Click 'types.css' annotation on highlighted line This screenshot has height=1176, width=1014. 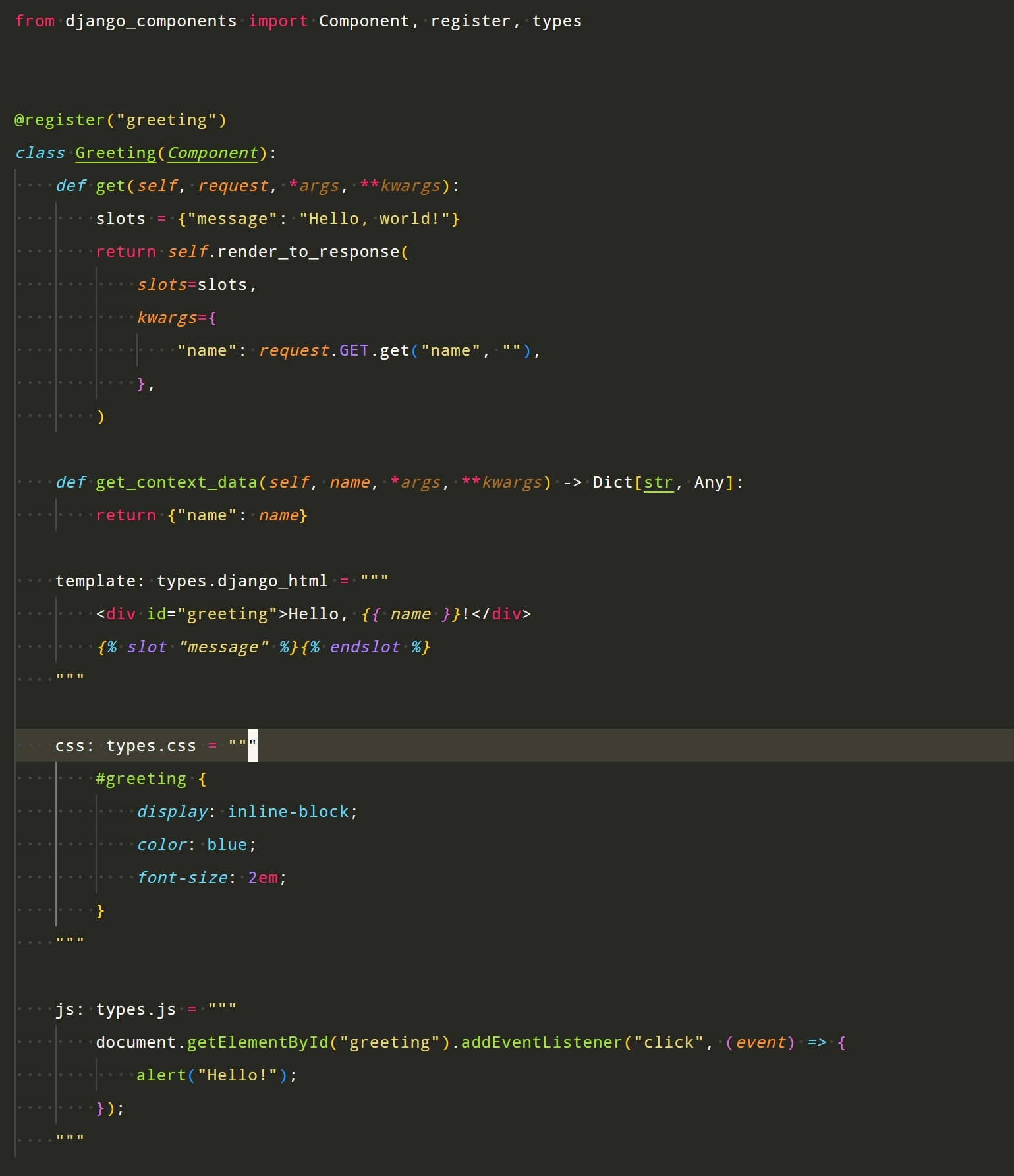(152, 746)
